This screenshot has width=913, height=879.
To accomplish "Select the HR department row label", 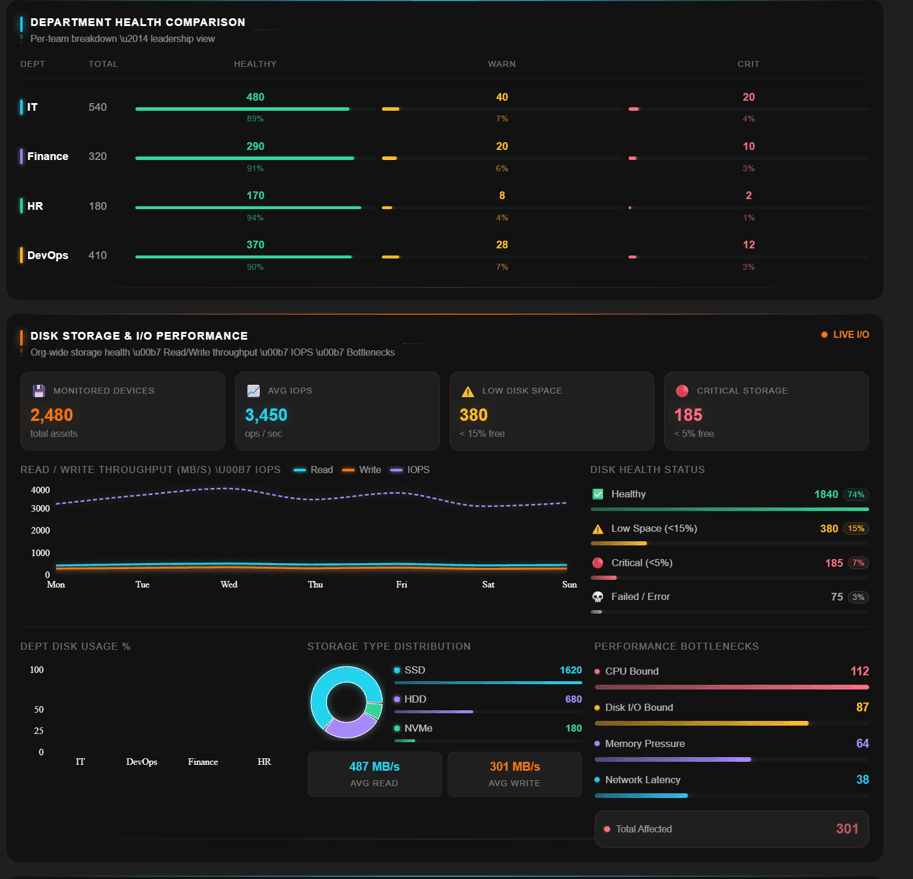I will (35, 206).
